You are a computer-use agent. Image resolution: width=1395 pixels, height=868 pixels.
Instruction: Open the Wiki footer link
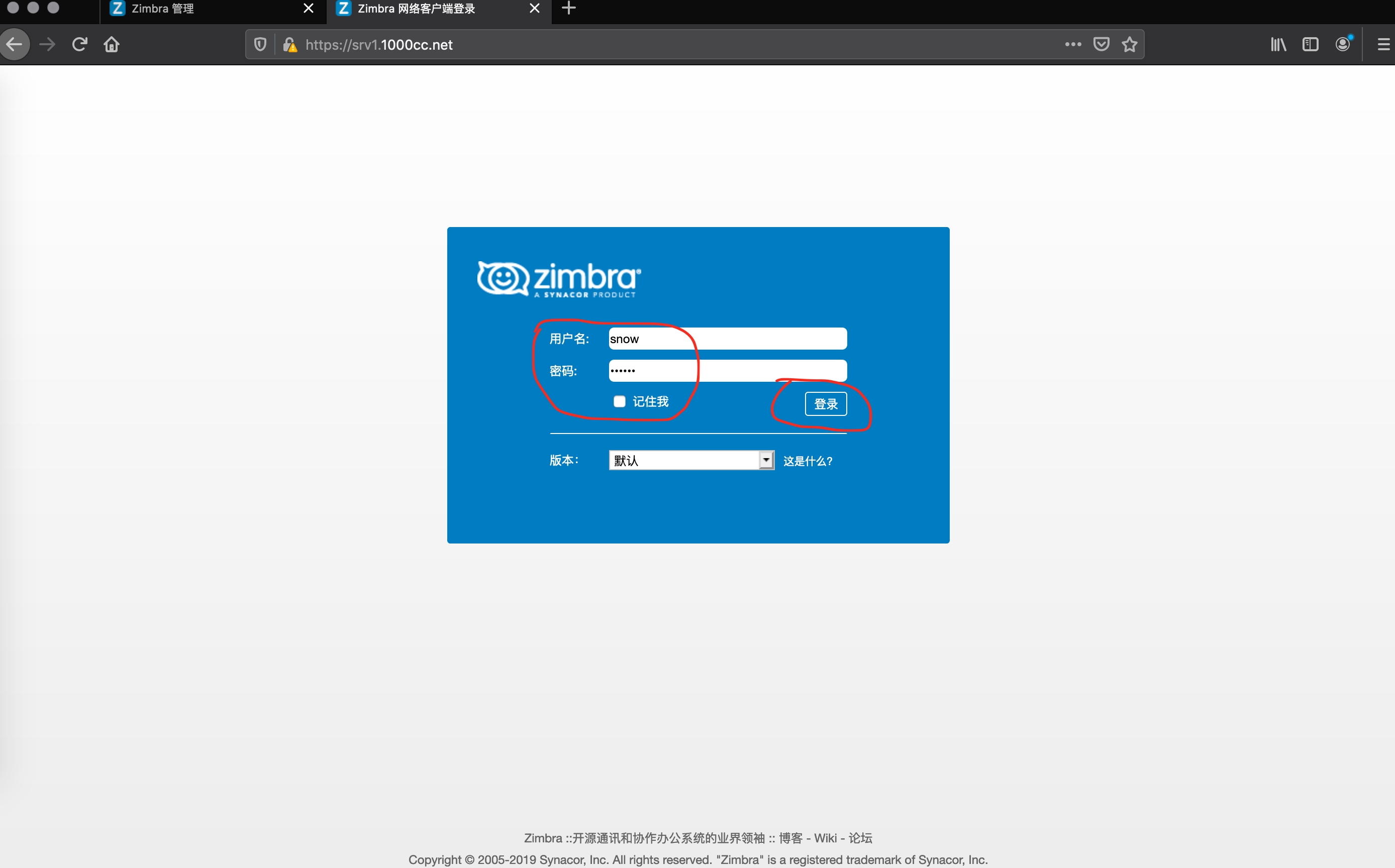click(x=825, y=838)
